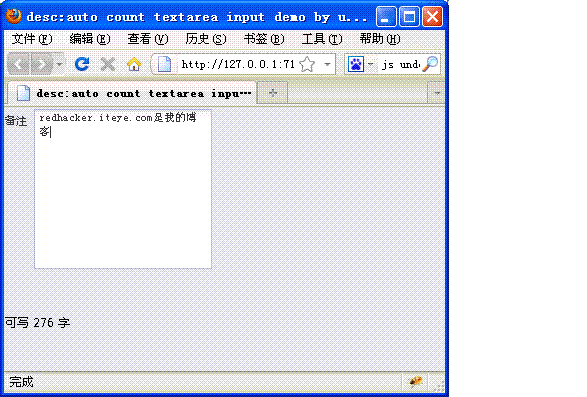Open the 工具(T) menu

[322, 39]
